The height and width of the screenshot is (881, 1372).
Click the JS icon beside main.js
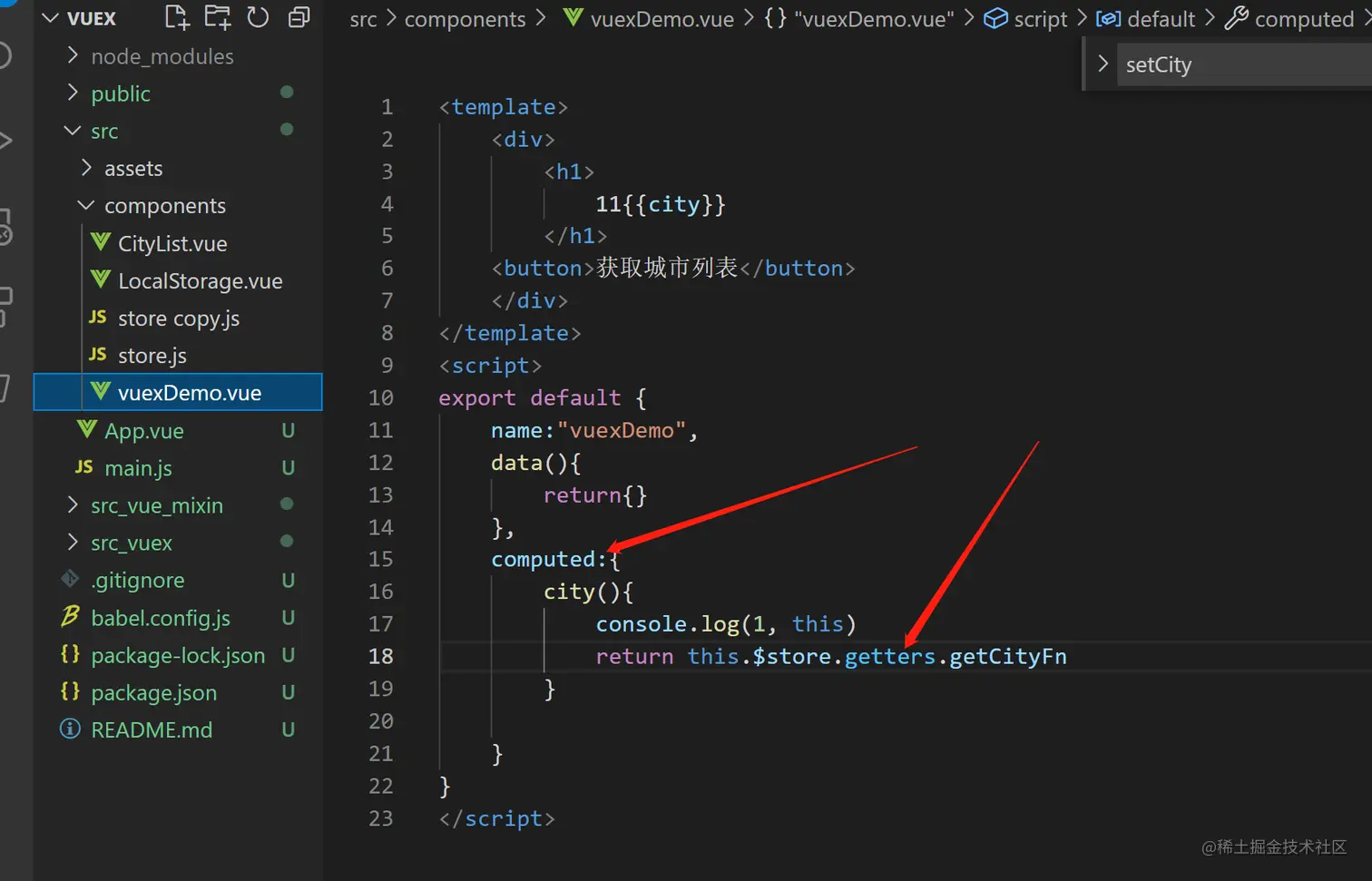[84, 467]
